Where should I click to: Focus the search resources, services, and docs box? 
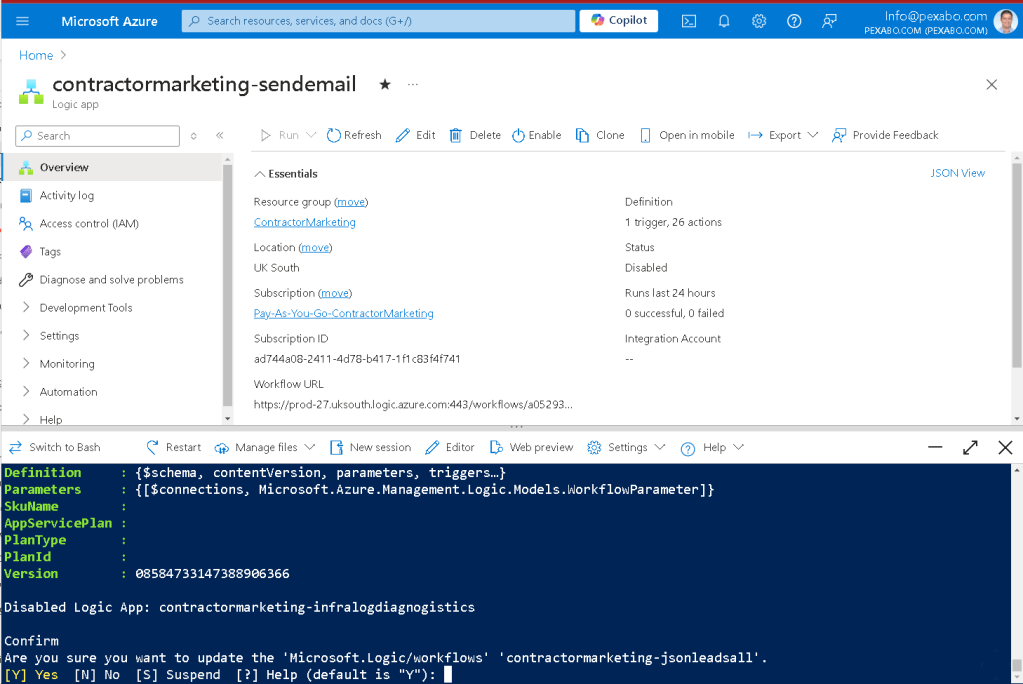tap(378, 21)
